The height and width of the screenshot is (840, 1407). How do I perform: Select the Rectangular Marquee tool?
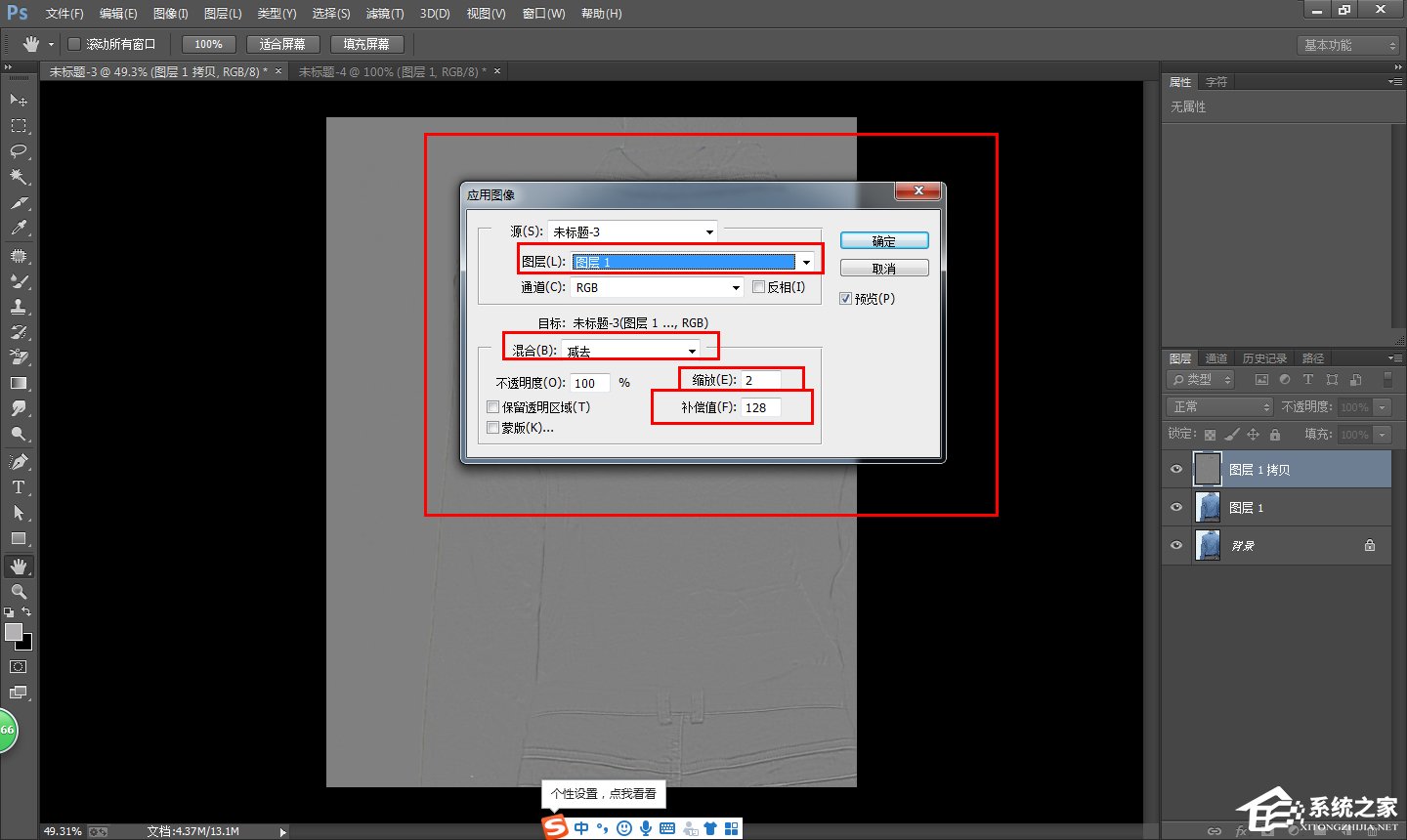[x=18, y=126]
